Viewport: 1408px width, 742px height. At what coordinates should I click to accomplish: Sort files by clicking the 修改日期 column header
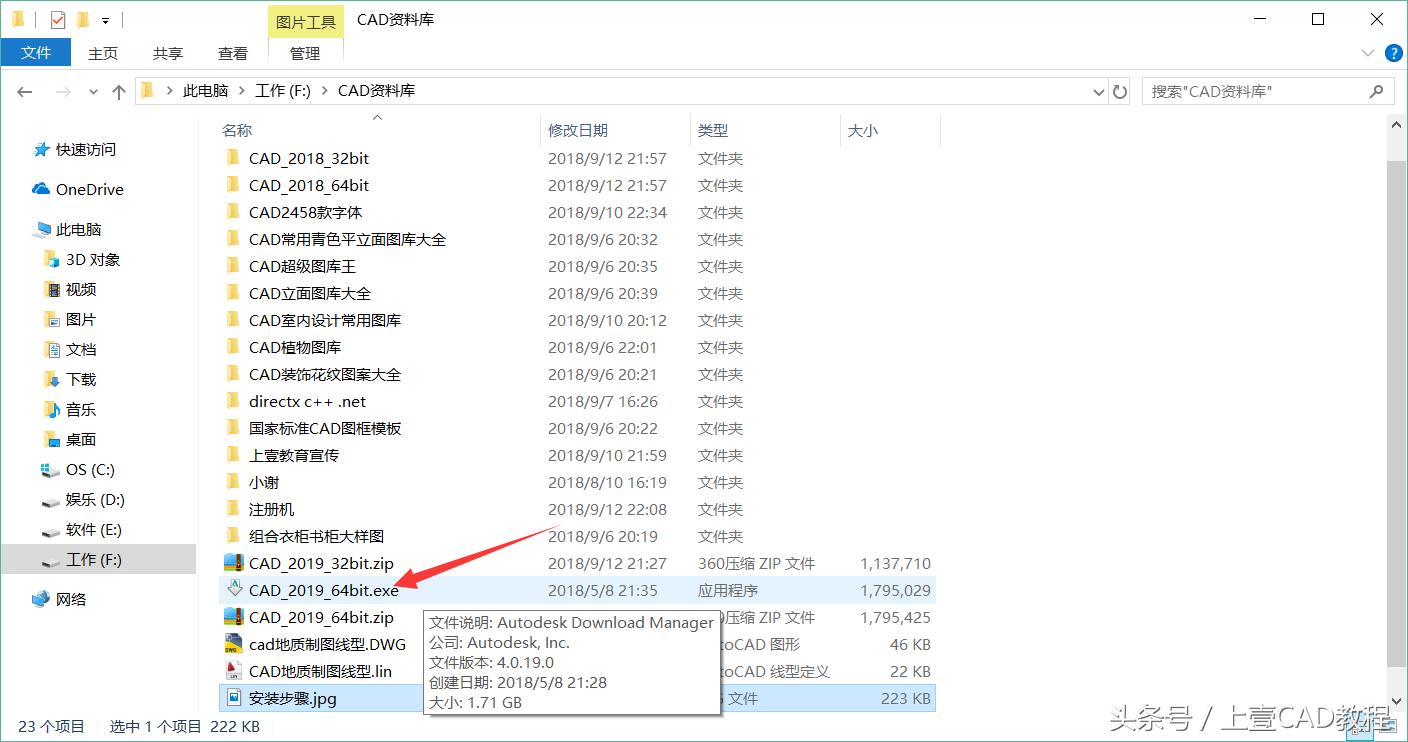click(x=580, y=130)
